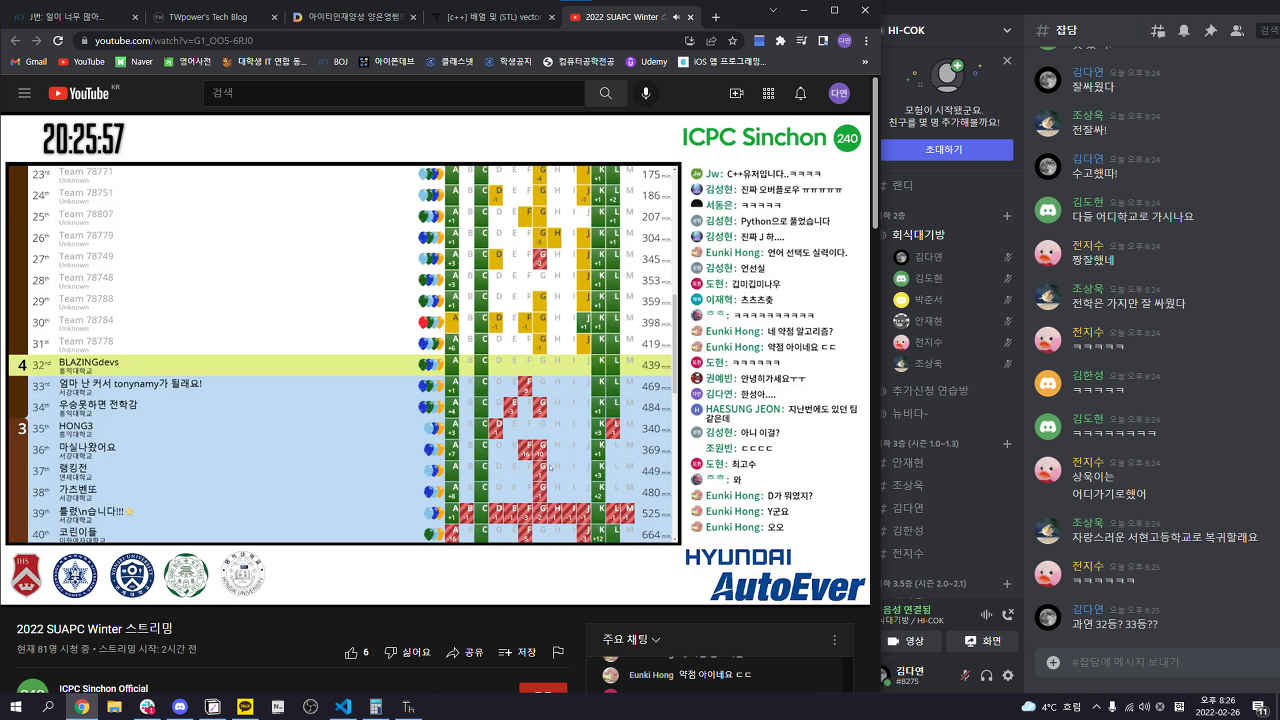The height and width of the screenshot is (720, 1280).
Task: Click the address bar URL
Action: point(174,41)
